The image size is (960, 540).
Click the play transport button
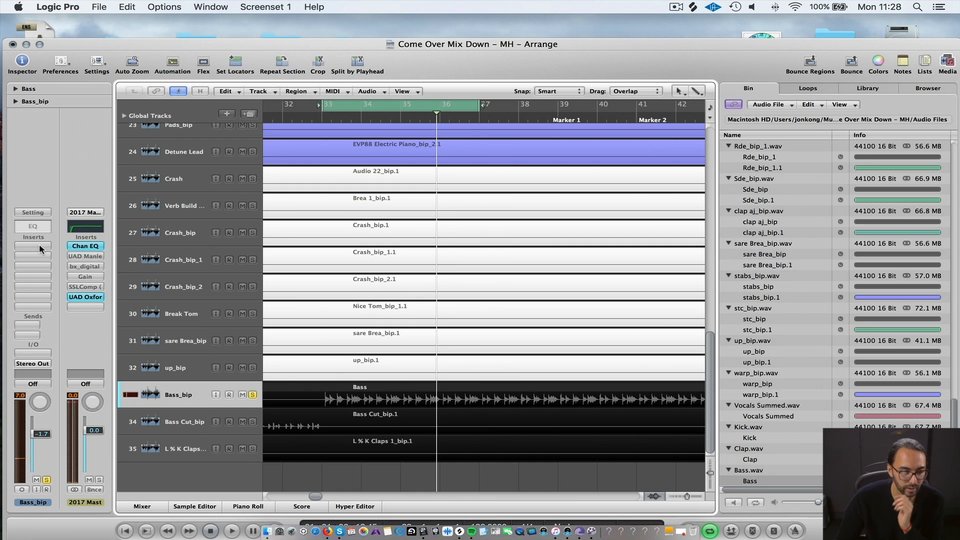pos(231,531)
